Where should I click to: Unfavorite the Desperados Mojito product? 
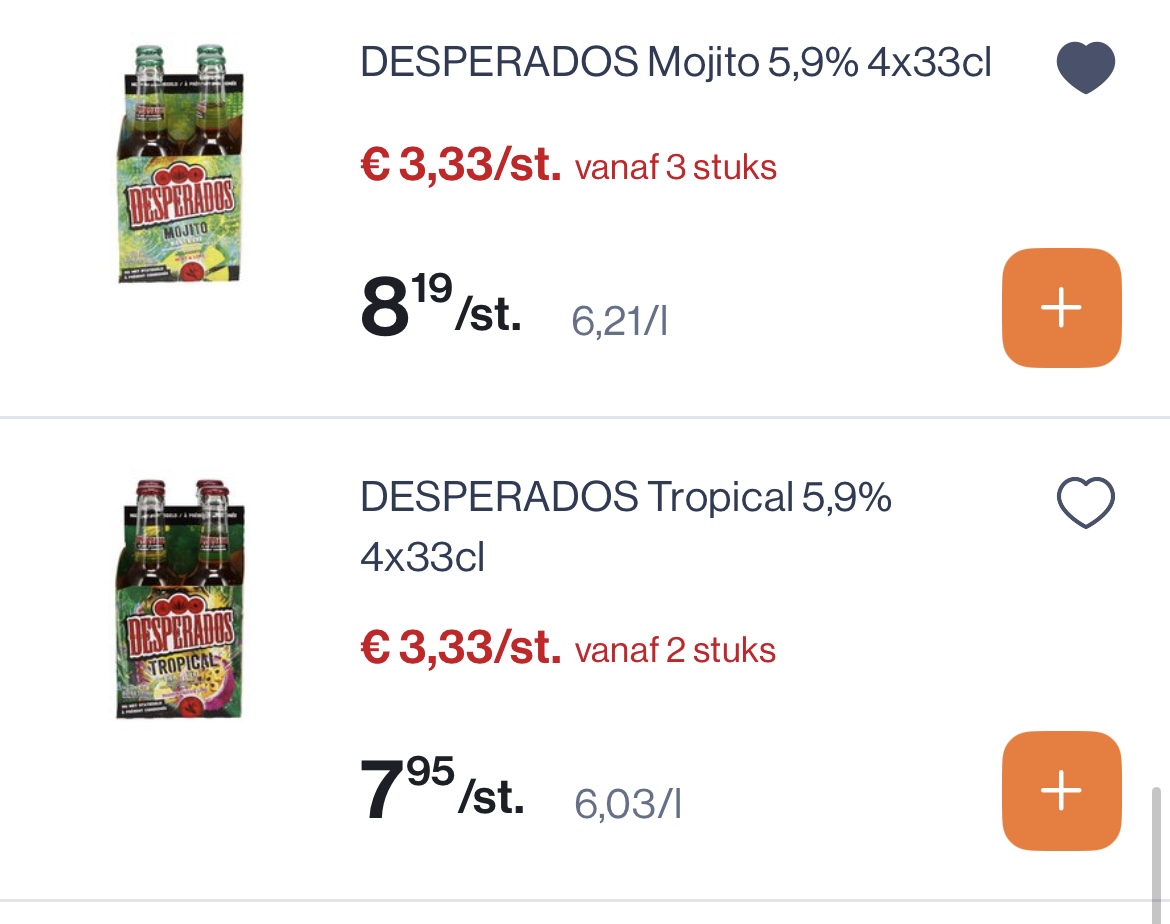click(1086, 67)
